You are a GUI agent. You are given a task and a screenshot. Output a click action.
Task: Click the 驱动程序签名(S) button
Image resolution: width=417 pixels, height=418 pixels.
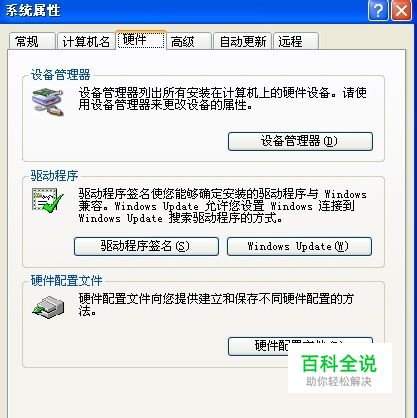pyautogui.click(x=146, y=246)
